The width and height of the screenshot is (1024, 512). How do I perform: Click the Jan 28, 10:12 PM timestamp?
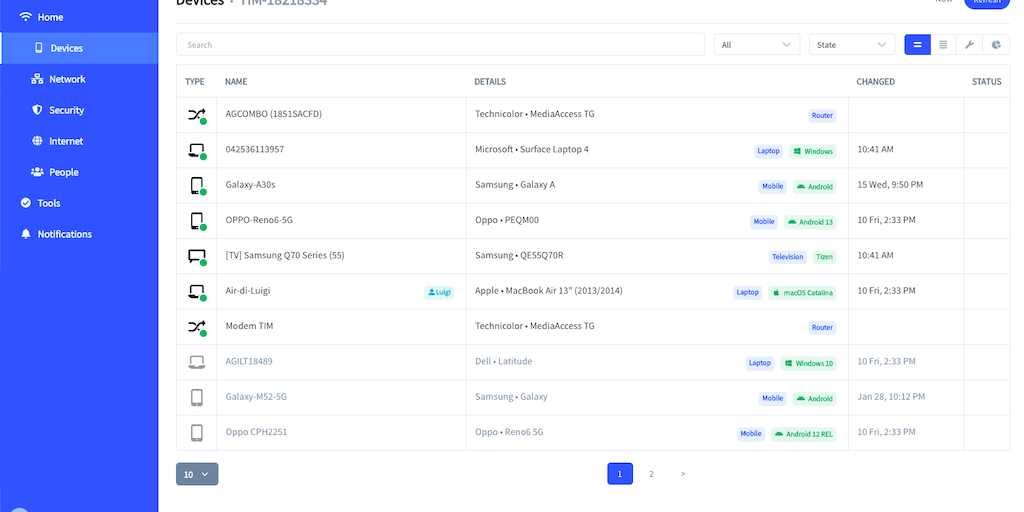click(891, 396)
